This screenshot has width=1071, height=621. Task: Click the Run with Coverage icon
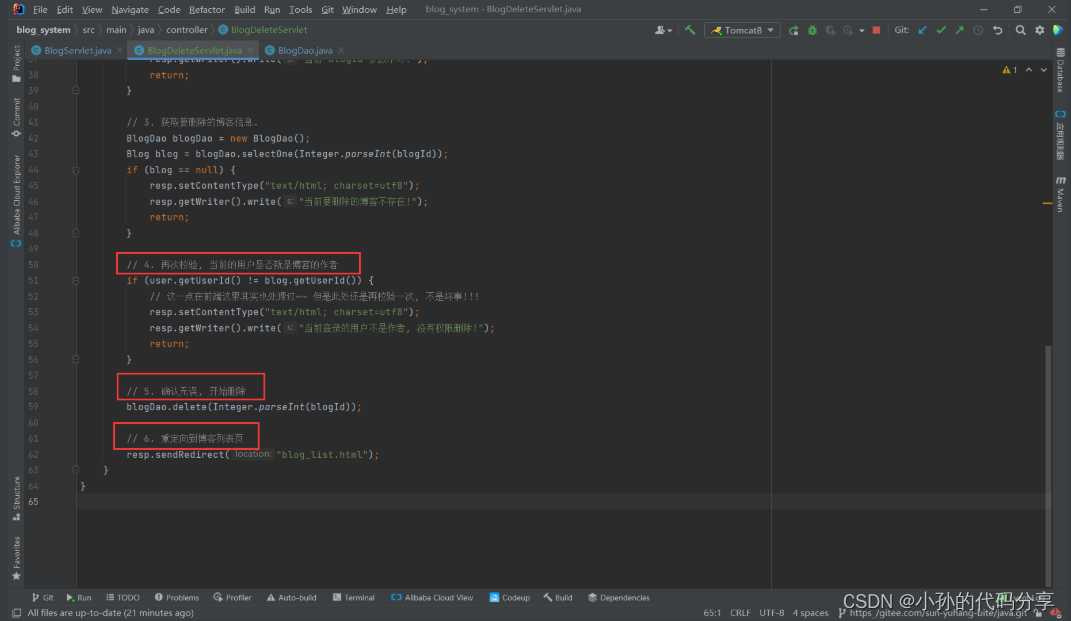(831, 30)
